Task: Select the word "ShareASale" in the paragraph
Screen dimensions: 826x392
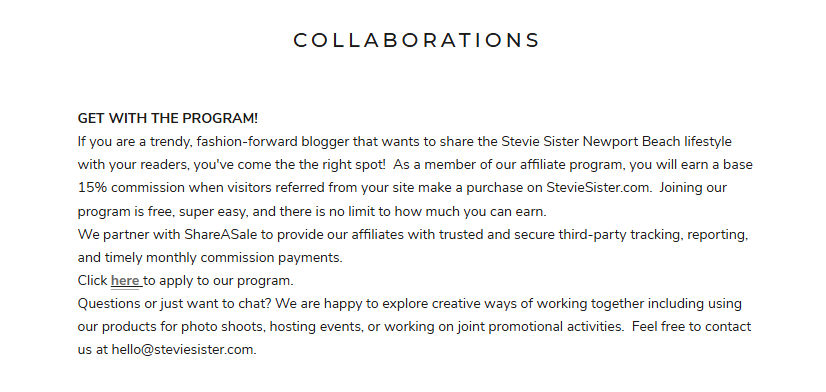Action: tap(220, 234)
